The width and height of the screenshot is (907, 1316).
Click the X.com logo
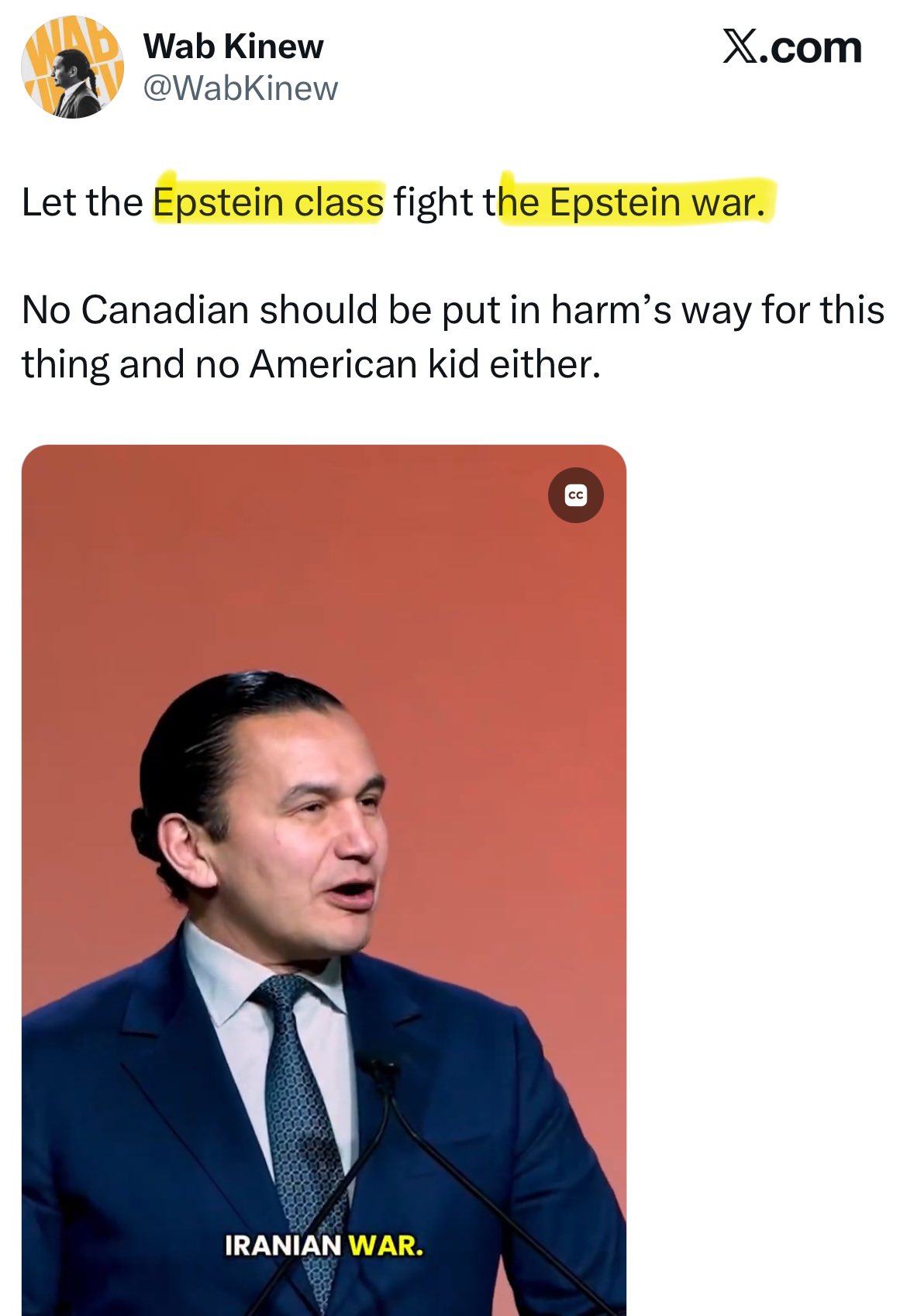pyautogui.click(x=791, y=48)
